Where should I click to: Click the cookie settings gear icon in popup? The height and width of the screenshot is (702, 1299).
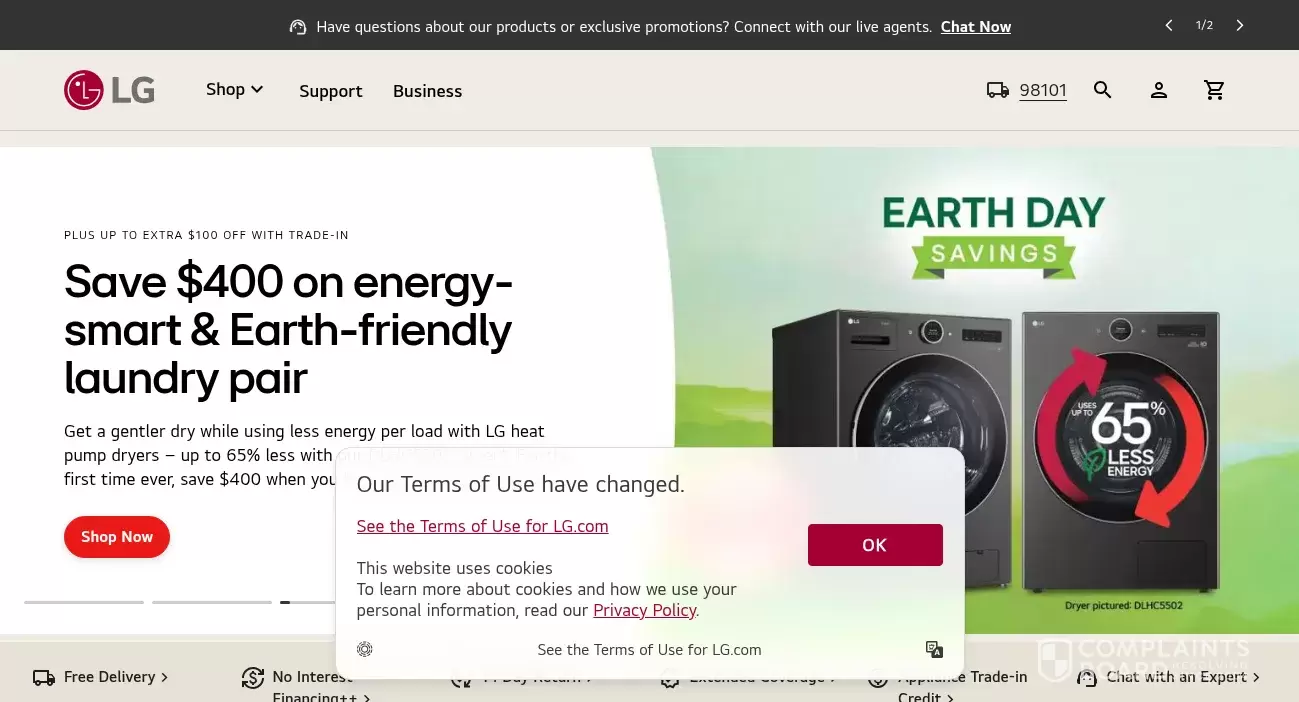365,649
